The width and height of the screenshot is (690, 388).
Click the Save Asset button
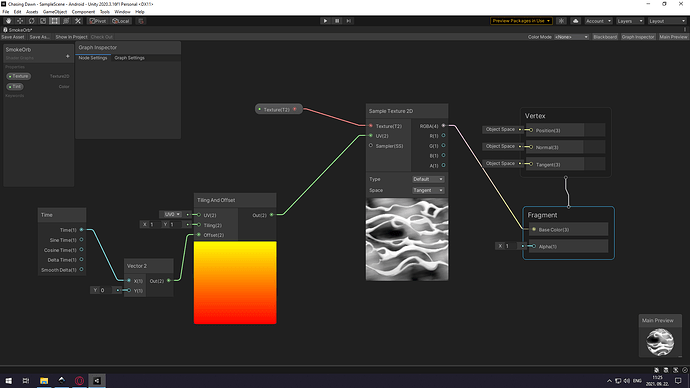13,37
